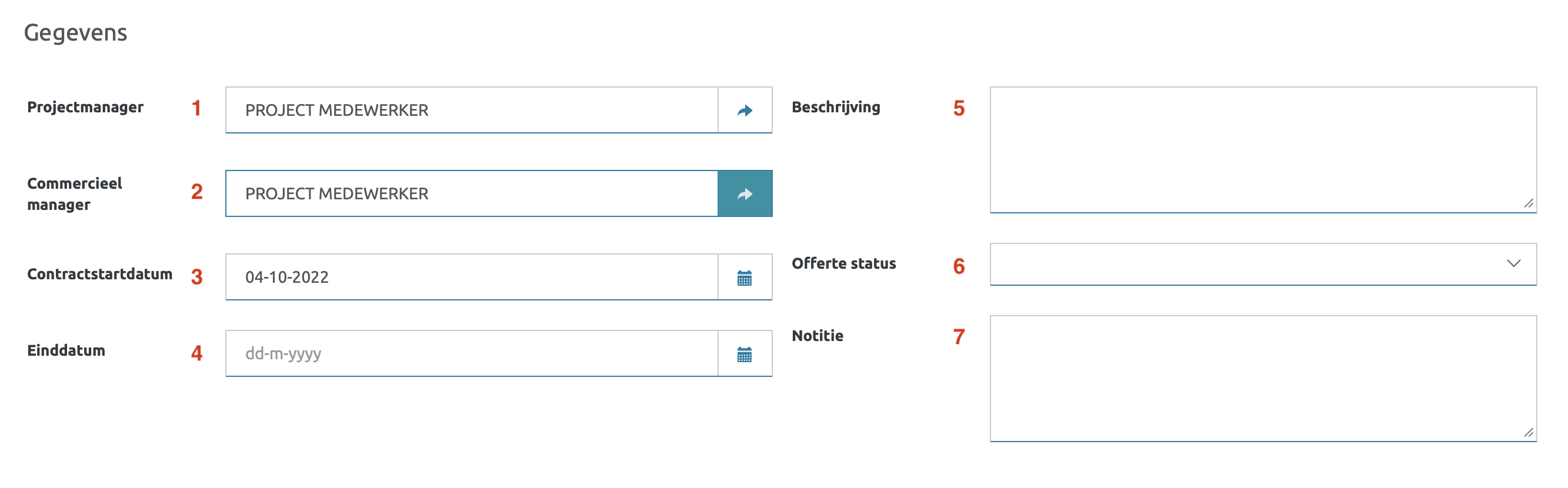Click the Offerte status label

tap(843, 263)
